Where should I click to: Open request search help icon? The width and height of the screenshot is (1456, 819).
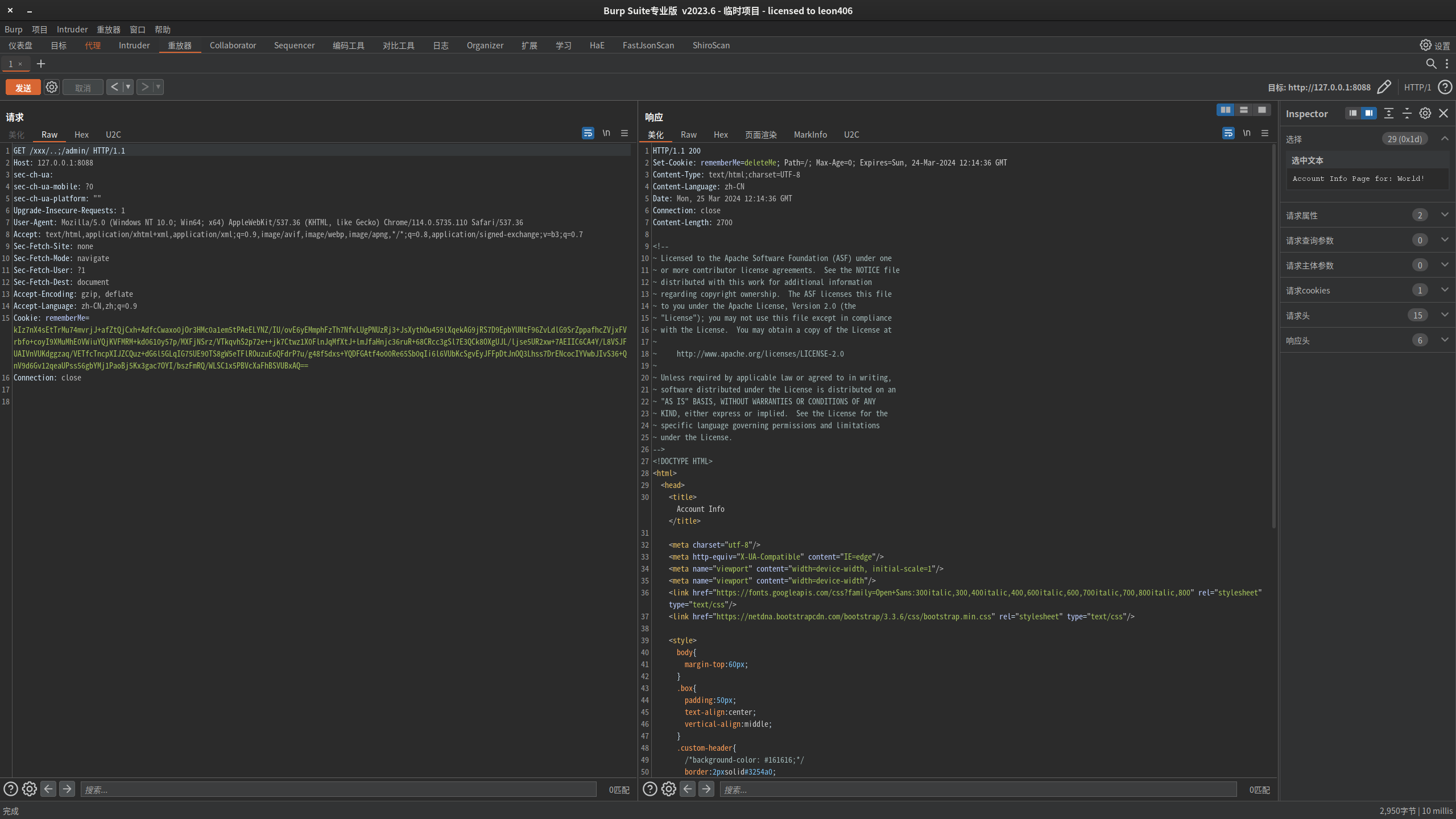[11, 789]
